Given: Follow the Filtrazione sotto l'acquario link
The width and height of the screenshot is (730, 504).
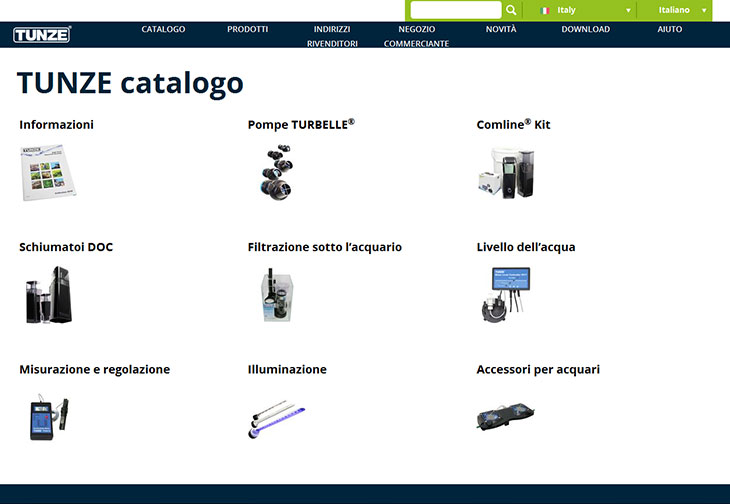Looking at the screenshot, I should 325,247.
